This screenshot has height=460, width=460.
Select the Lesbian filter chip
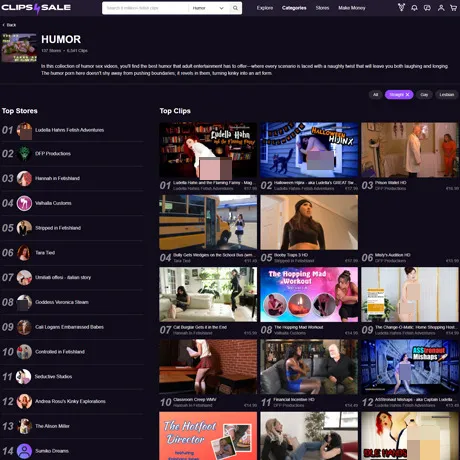pyautogui.click(x=446, y=95)
